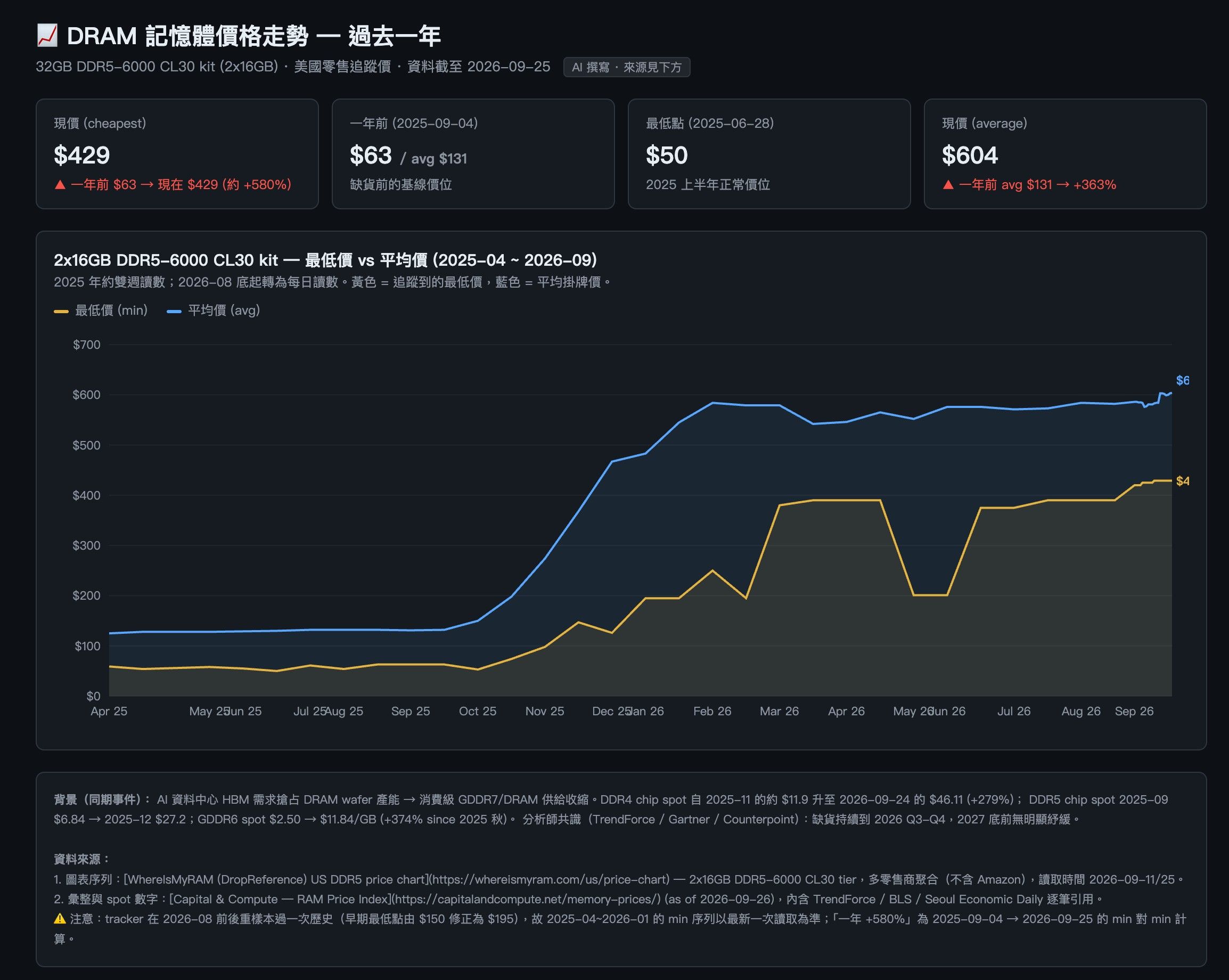
Task: Click the $400 y-axis label
Action: 87,495
